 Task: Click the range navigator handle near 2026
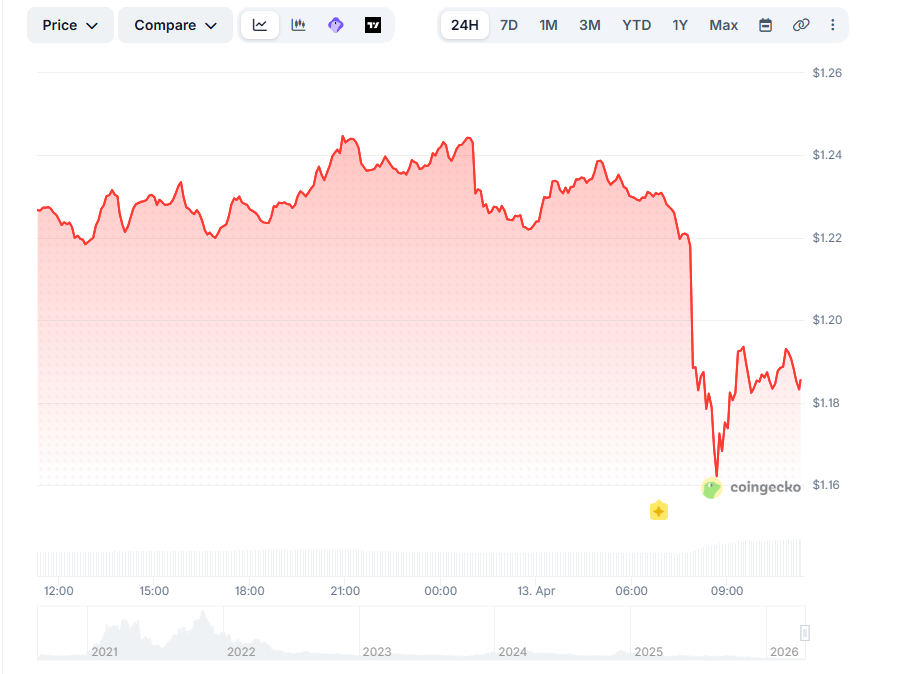coord(805,633)
